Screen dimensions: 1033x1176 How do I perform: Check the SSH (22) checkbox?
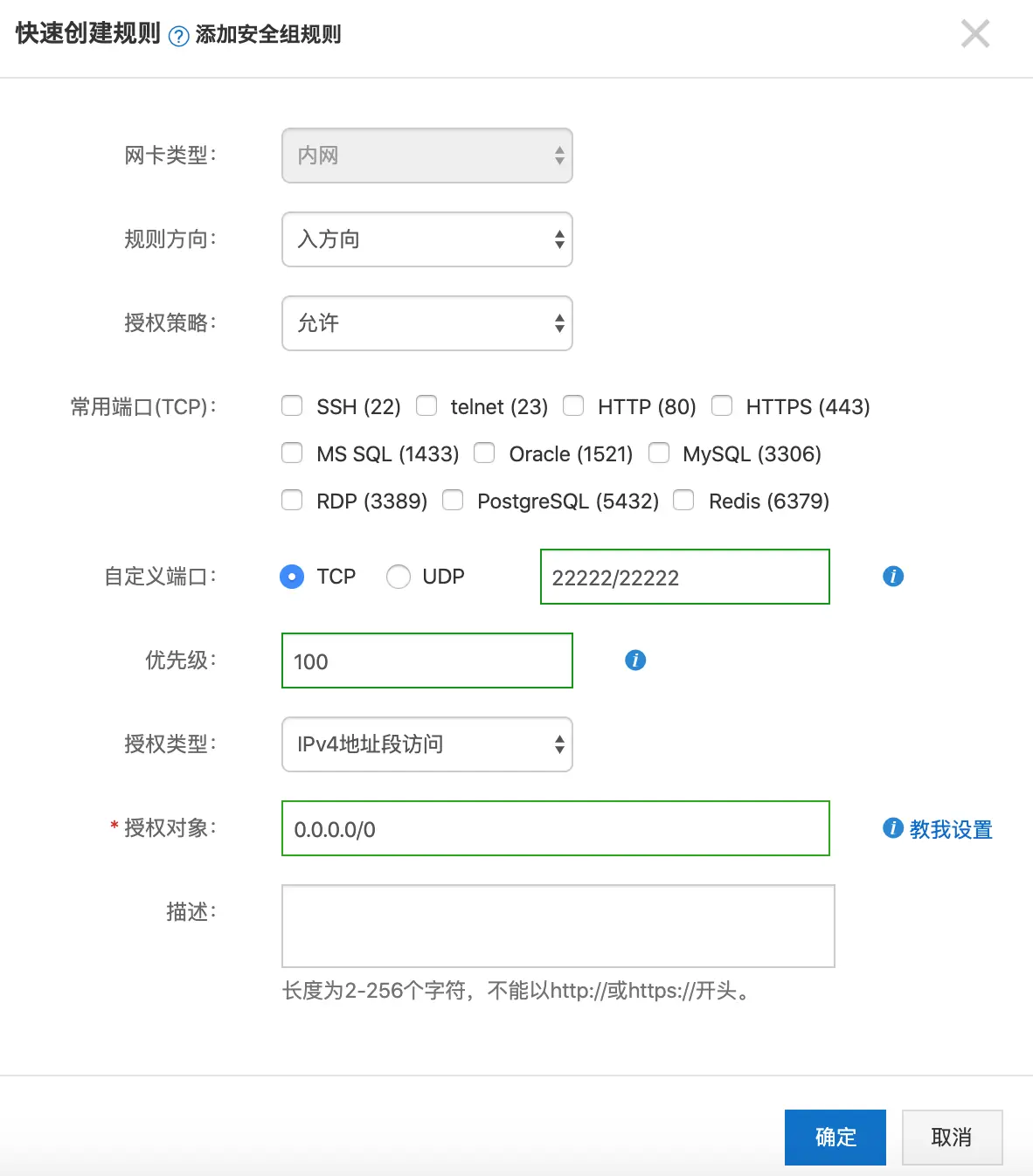292,405
